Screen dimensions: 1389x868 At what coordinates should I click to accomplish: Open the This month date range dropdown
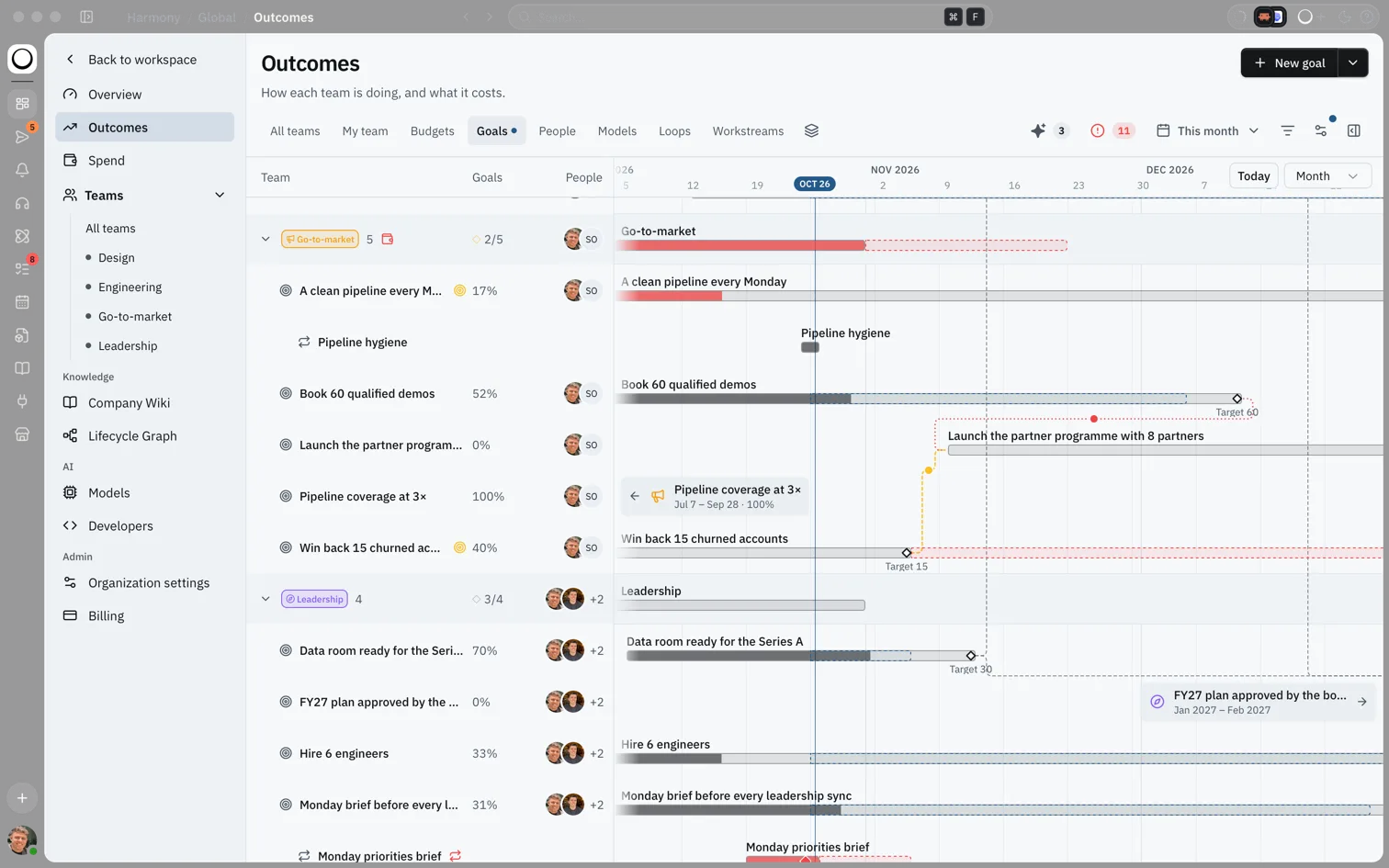1208,130
